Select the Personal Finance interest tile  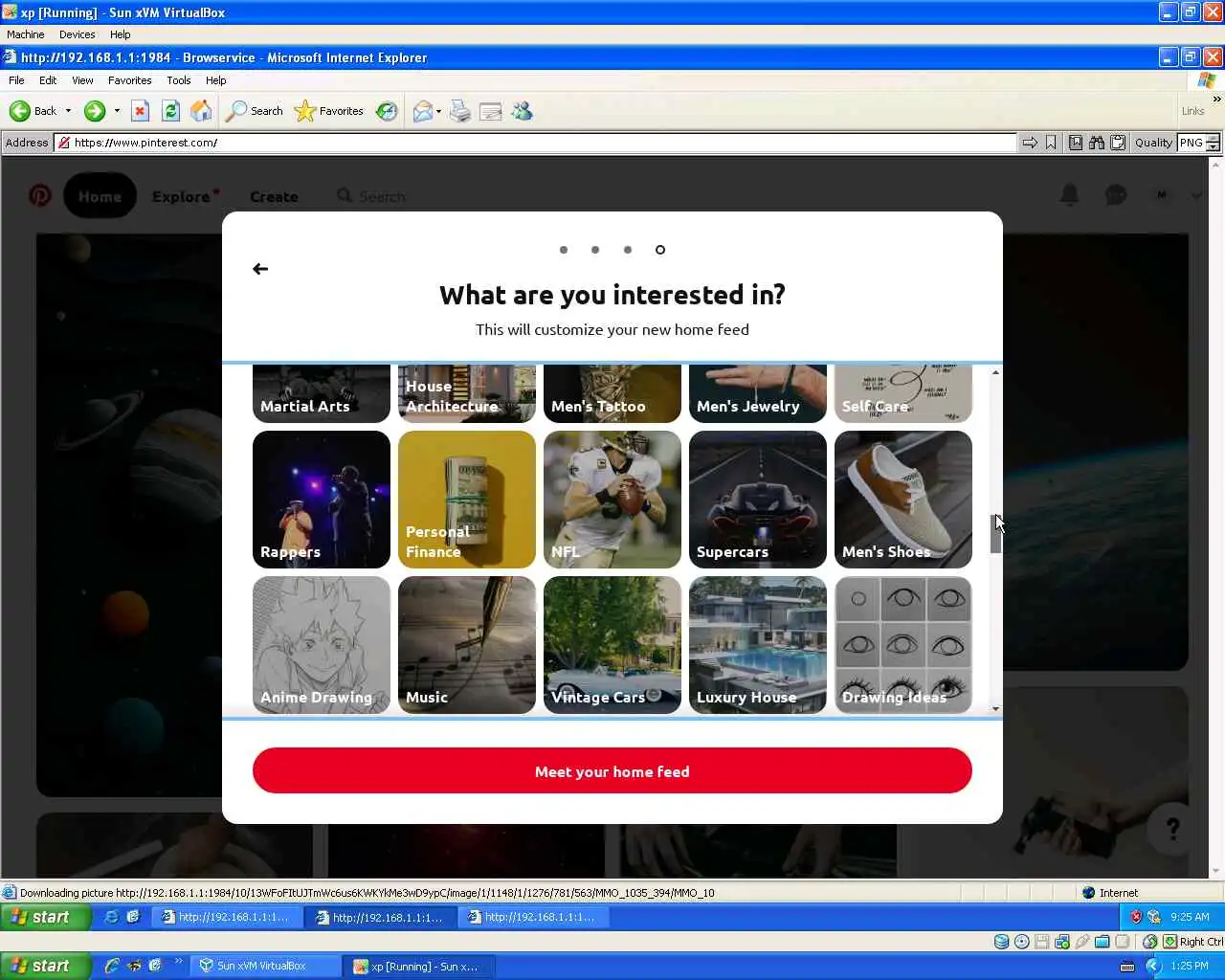tap(467, 500)
